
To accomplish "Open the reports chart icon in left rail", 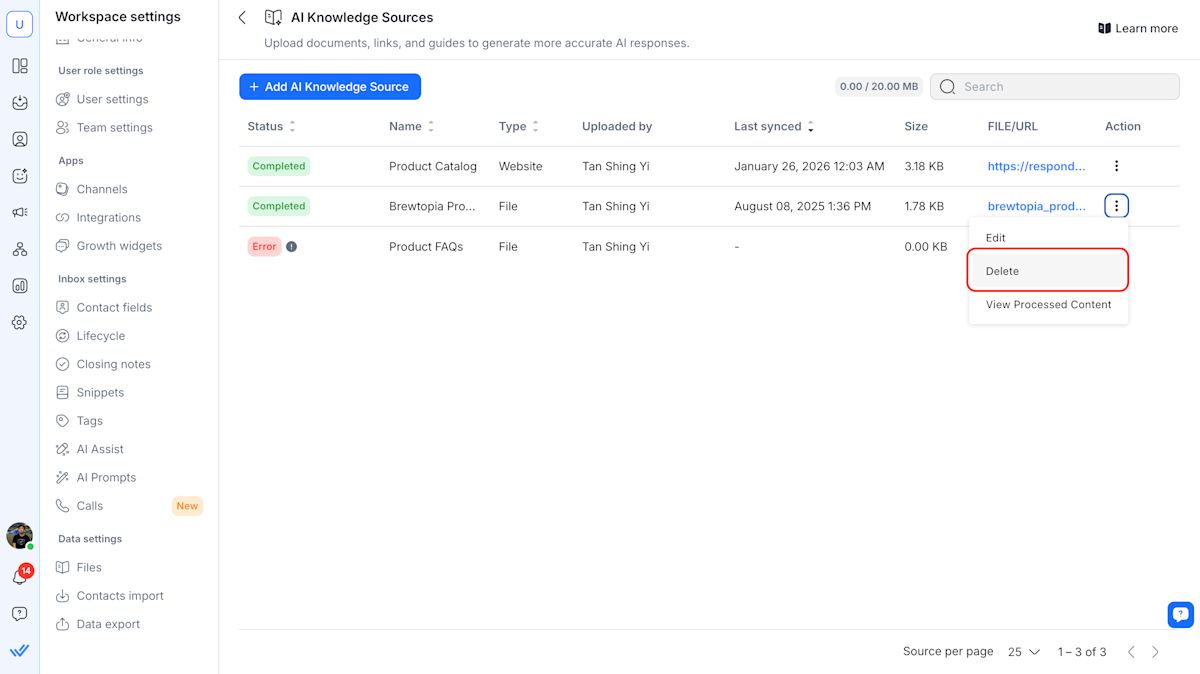I will [19, 286].
